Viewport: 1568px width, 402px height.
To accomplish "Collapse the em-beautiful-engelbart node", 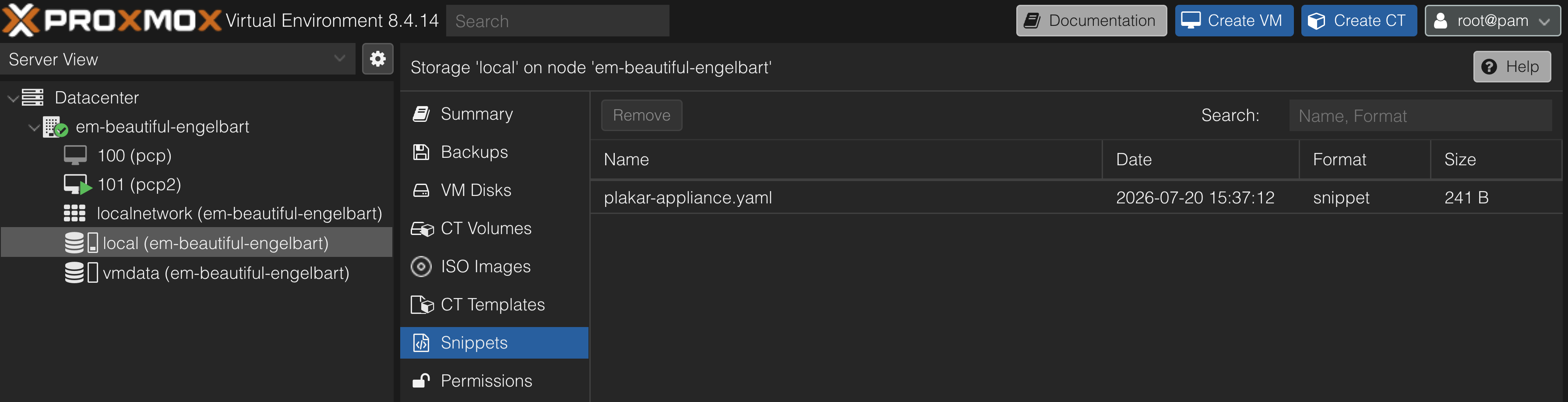I will (x=34, y=127).
